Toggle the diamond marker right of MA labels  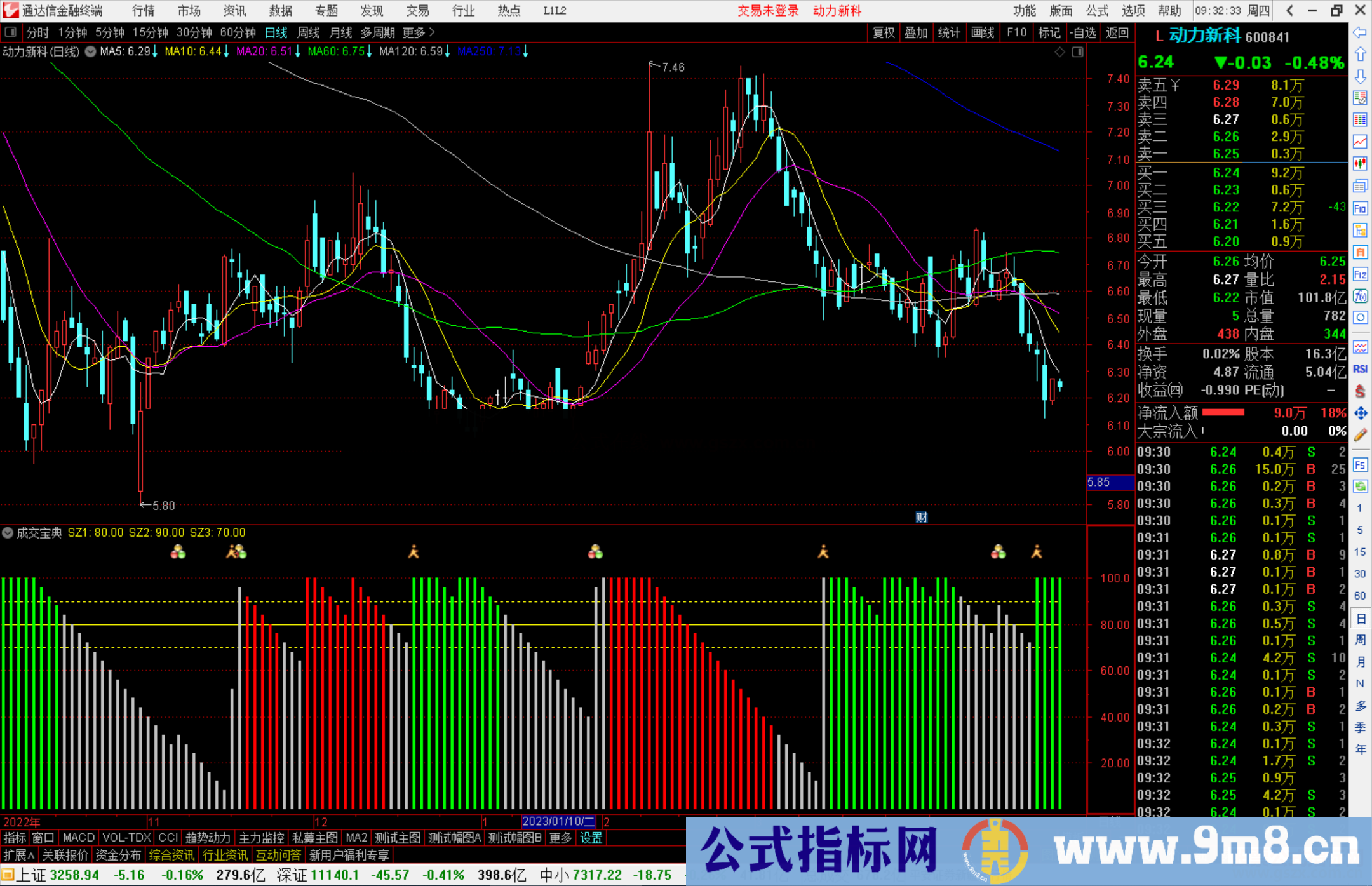[1059, 52]
